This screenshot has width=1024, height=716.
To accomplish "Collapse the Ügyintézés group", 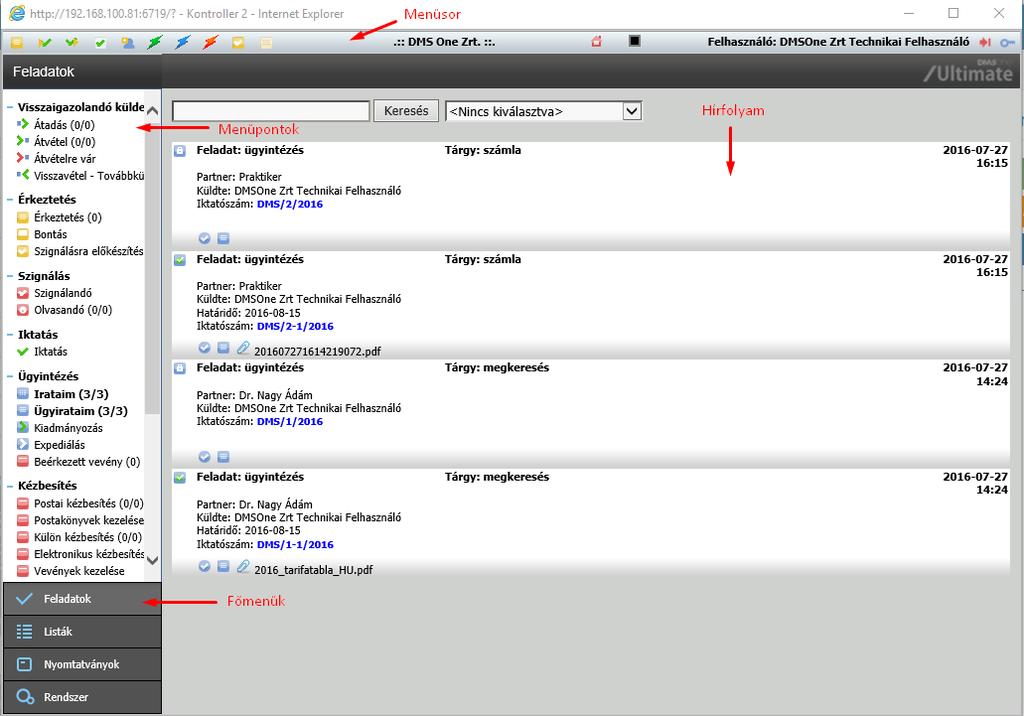I will tap(10, 376).
